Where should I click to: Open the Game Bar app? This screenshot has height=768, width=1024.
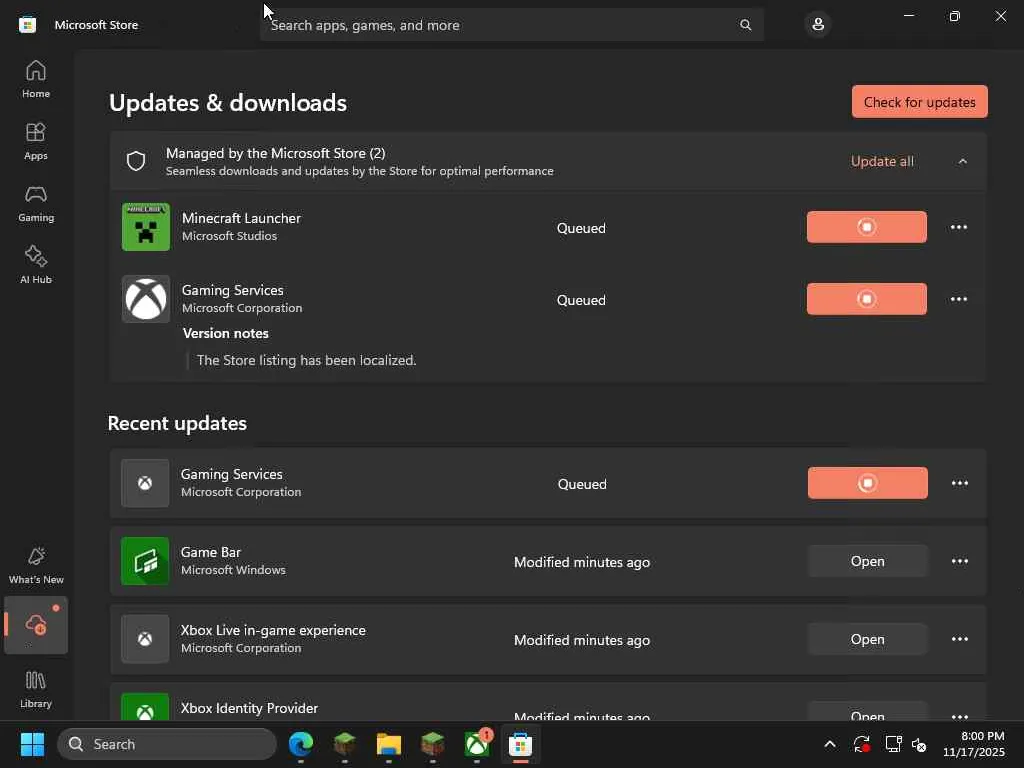pos(867,561)
